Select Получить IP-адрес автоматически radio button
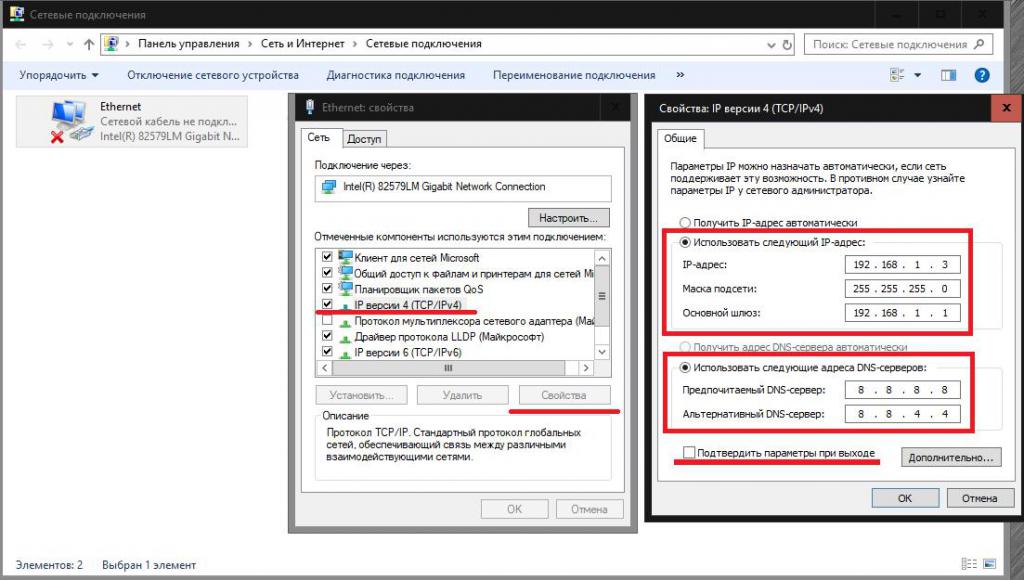Viewport: 1024px width, 580px height. point(685,223)
